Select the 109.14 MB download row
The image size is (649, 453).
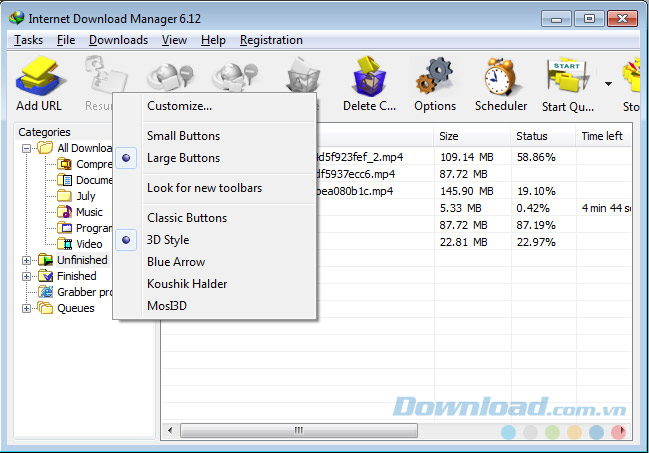(x=474, y=157)
